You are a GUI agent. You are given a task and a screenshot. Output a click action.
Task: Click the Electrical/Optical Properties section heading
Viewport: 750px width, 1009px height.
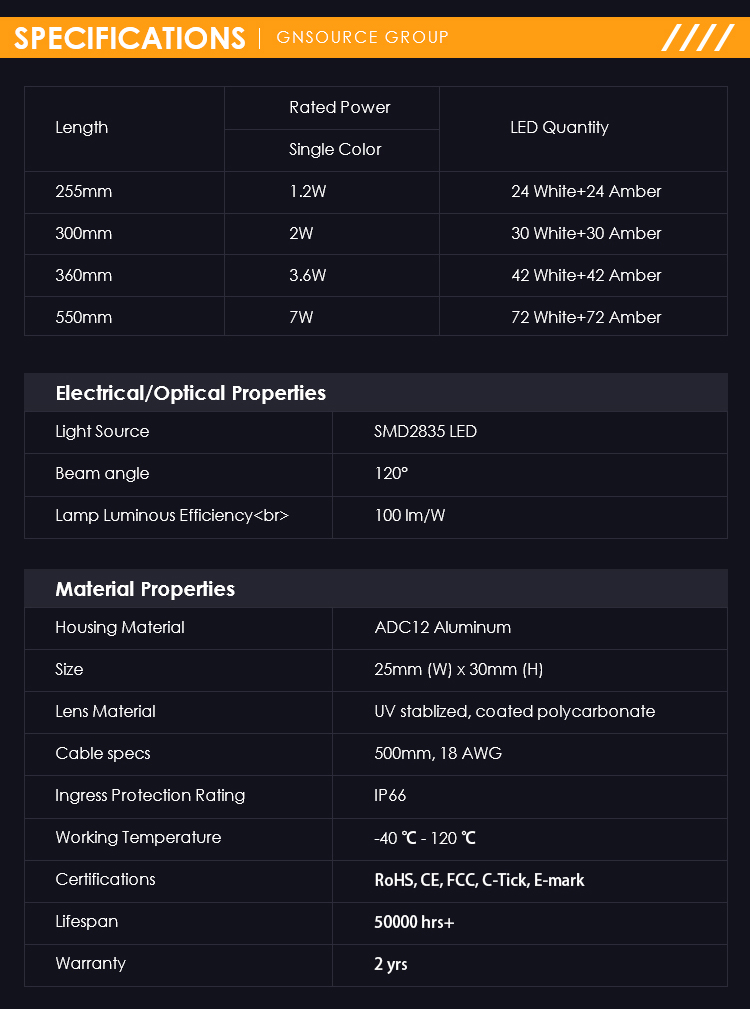[190, 393]
